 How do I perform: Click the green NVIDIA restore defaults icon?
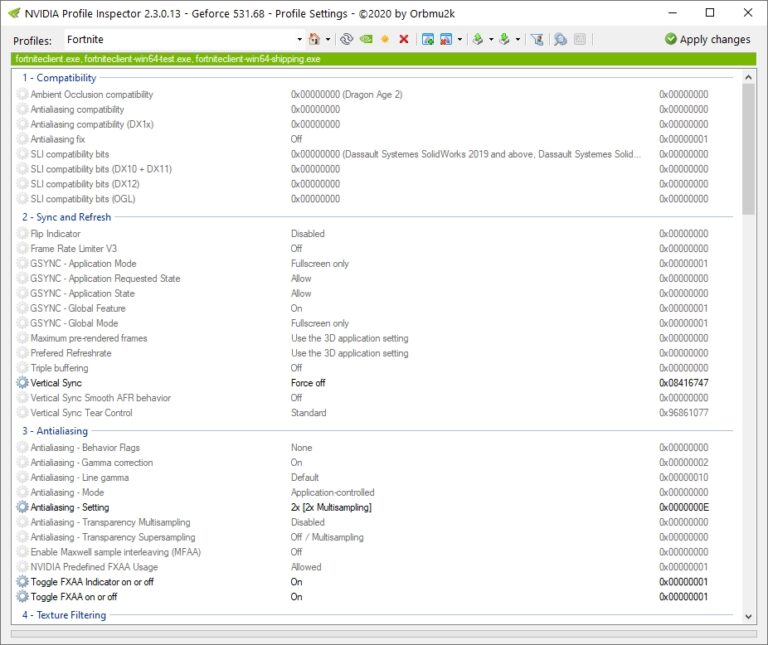click(366, 39)
